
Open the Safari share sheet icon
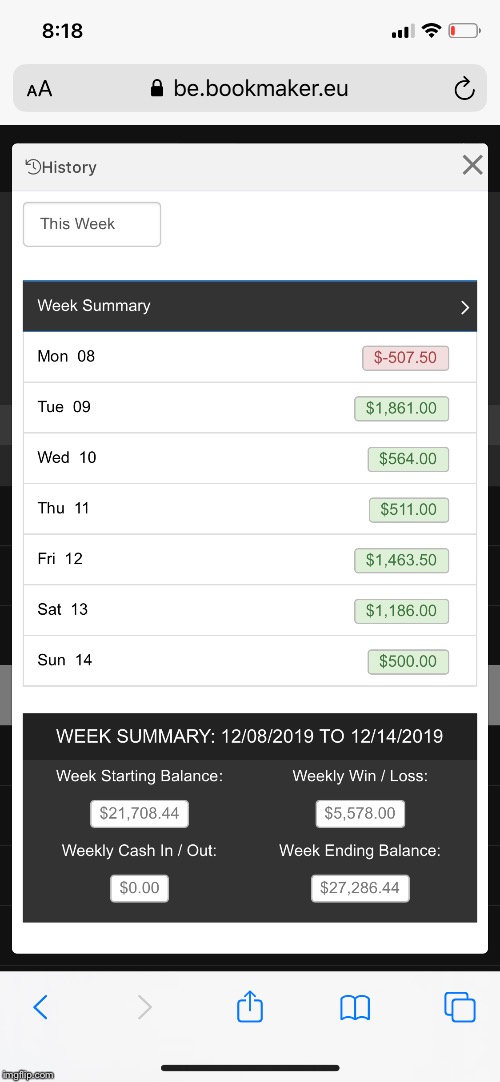point(250,1006)
